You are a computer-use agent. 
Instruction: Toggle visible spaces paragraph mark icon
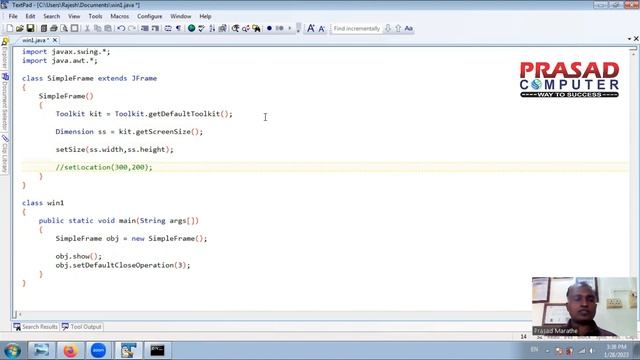tap(178, 29)
